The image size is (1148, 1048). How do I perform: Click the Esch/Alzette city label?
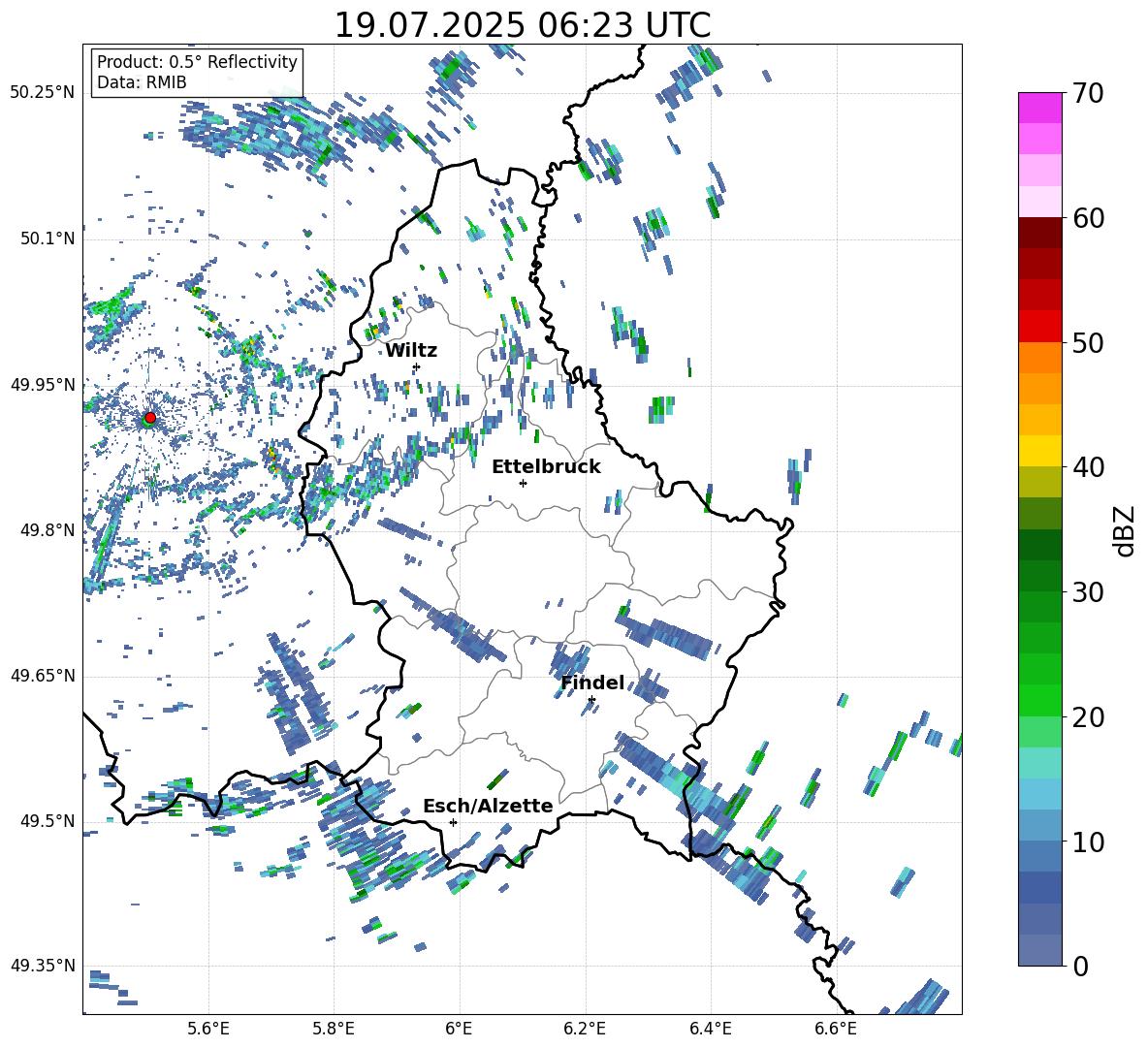(x=488, y=806)
